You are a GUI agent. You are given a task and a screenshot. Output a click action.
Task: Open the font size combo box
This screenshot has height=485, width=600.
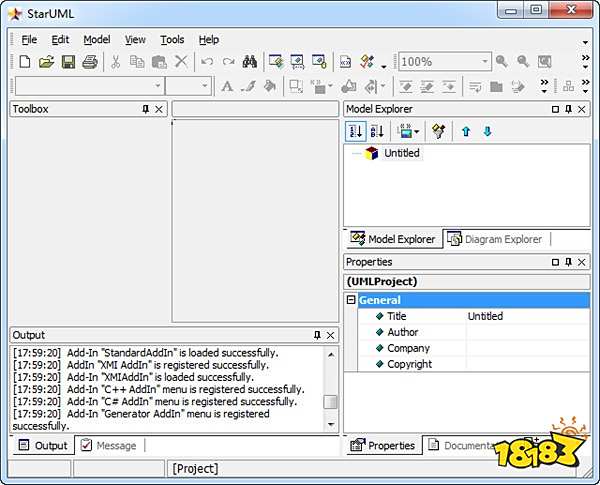tap(205, 86)
